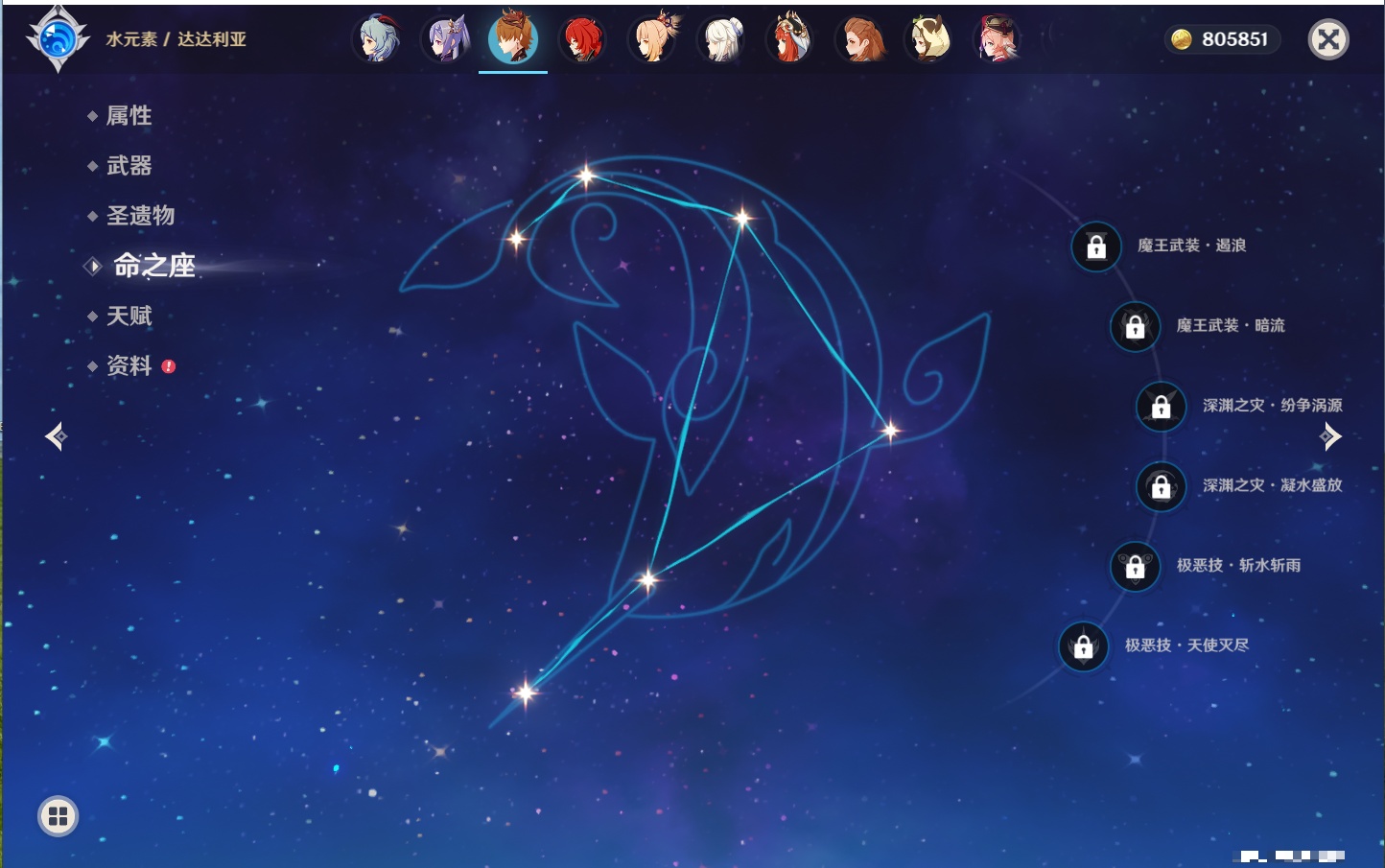Open the 属性 attributes tab

tap(129, 116)
